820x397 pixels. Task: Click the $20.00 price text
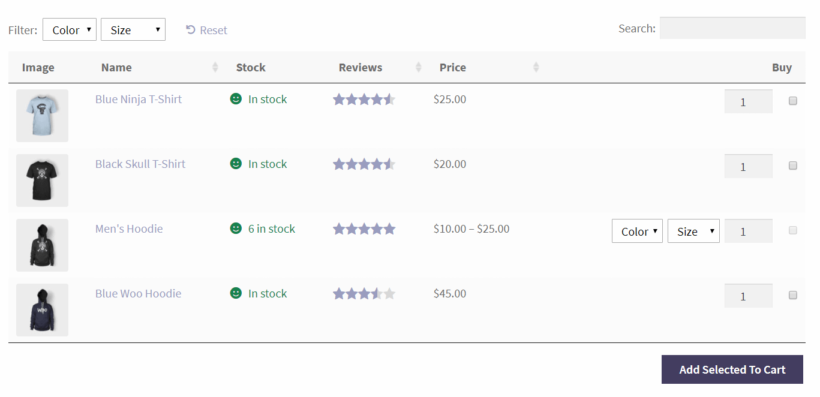click(x=450, y=164)
